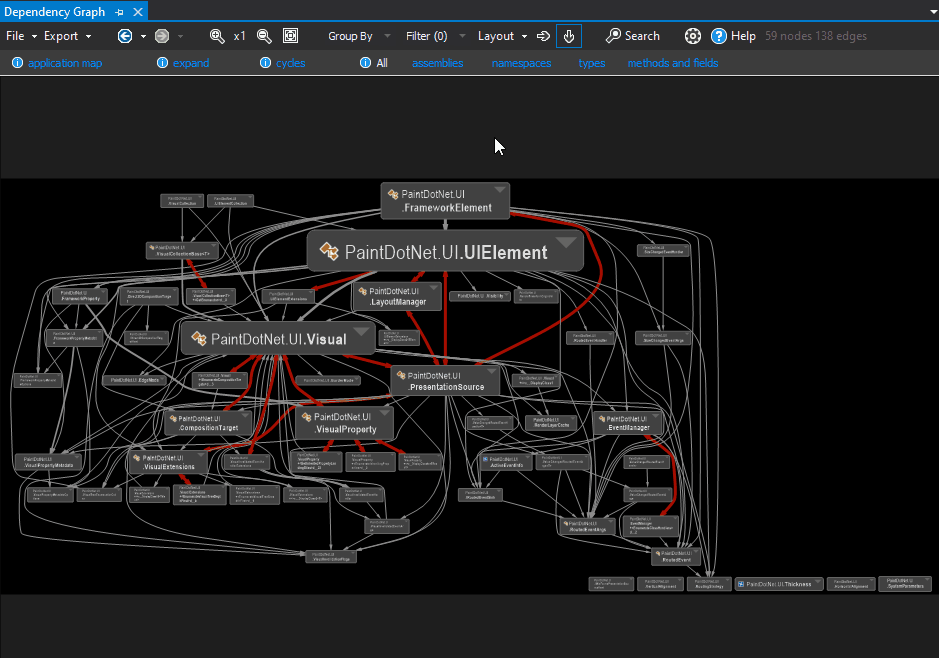
Task: Select the PaintDotNet.UI.Thickness node
Action: tap(779, 584)
